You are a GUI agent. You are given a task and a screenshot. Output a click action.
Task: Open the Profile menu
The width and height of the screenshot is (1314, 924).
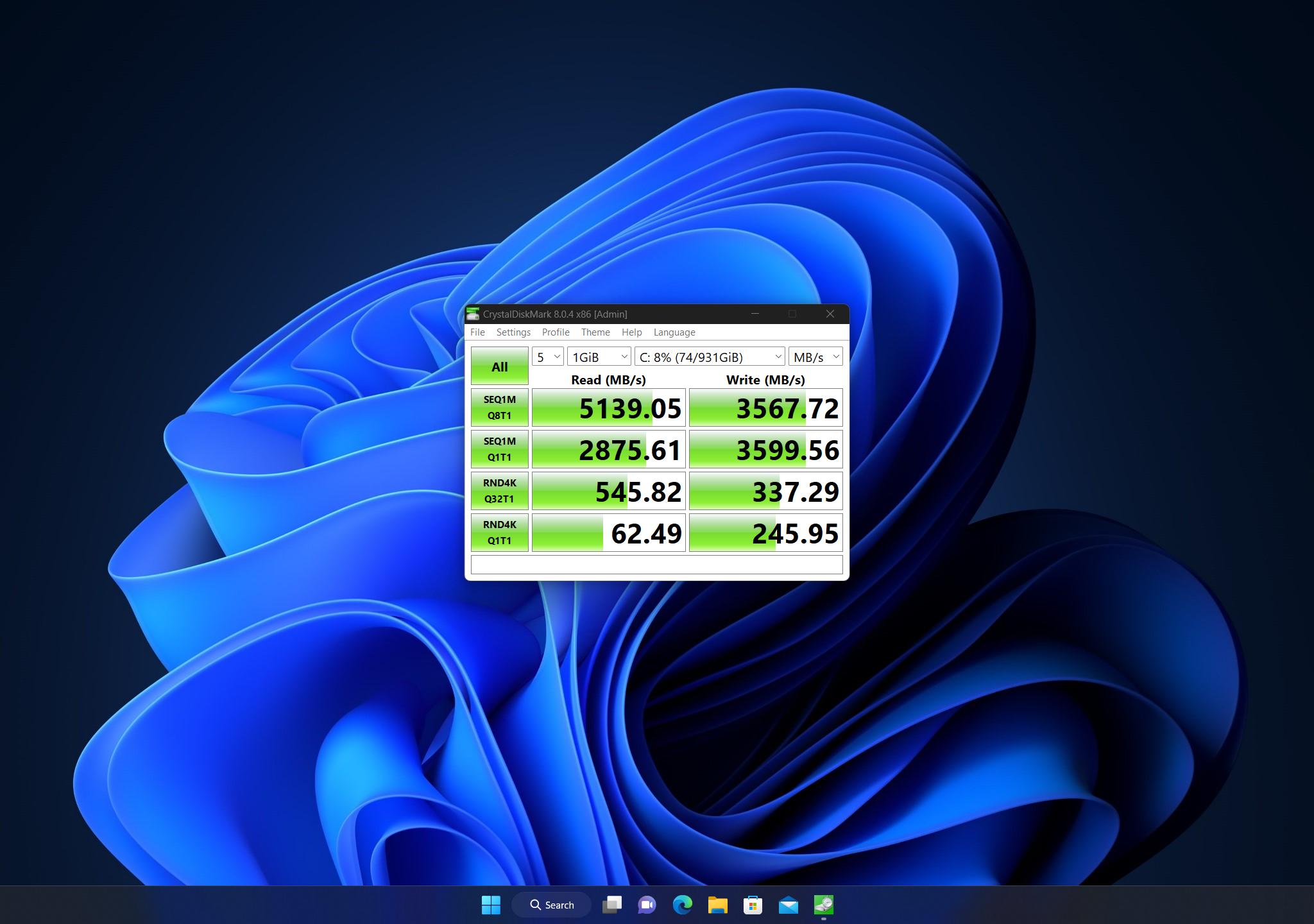pos(556,332)
